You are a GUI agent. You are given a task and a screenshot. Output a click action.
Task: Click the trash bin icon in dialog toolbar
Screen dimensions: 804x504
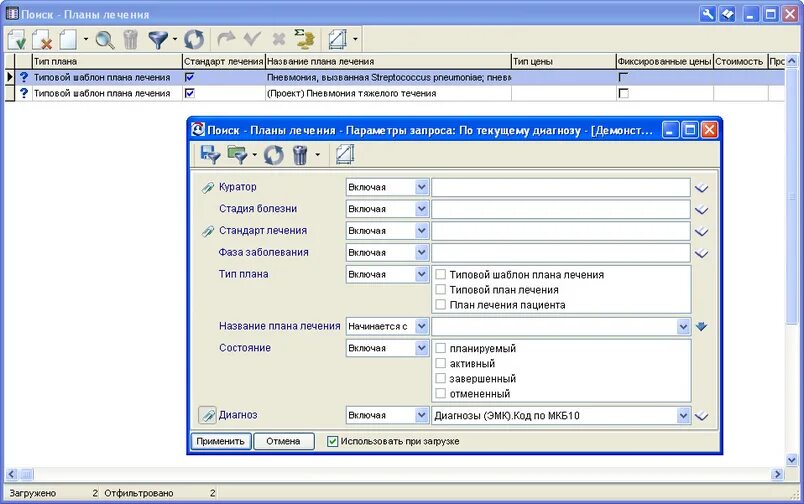click(x=300, y=154)
